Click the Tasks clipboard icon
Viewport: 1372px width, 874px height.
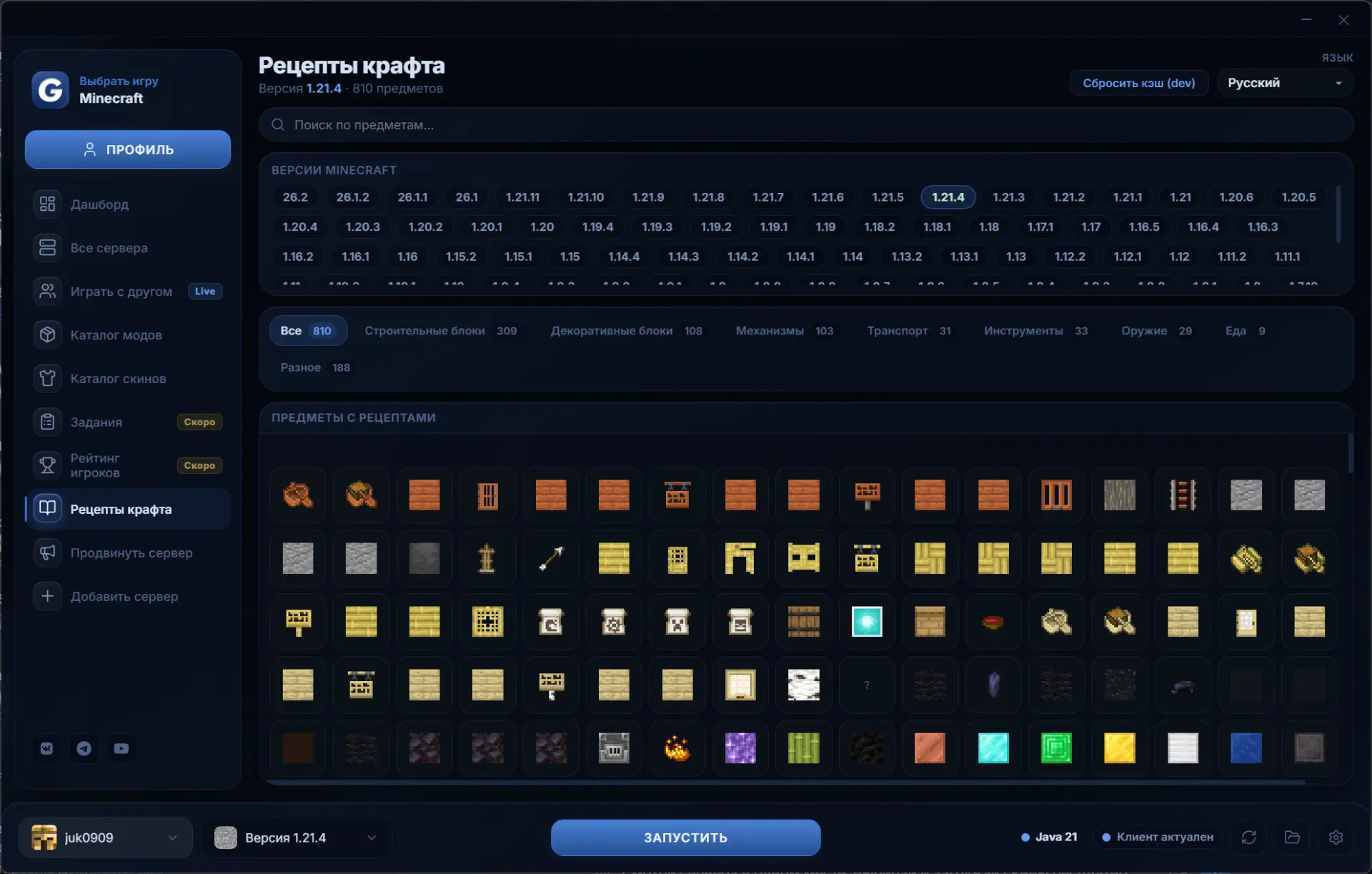[x=47, y=422]
